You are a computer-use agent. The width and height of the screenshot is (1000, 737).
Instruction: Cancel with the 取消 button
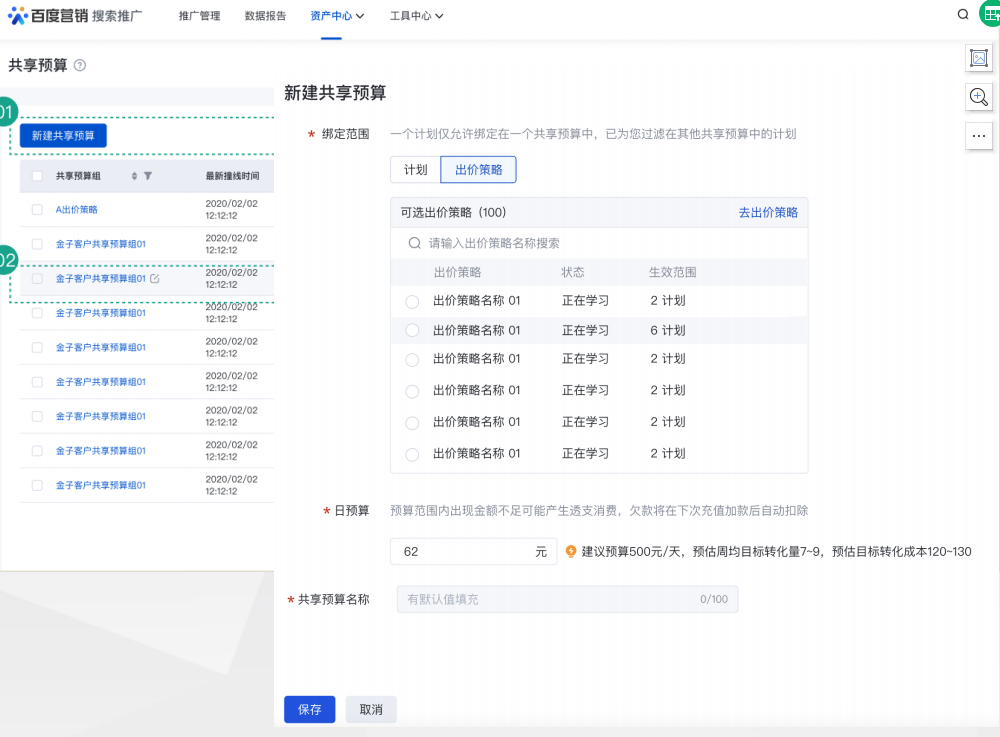tap(371, 710)
